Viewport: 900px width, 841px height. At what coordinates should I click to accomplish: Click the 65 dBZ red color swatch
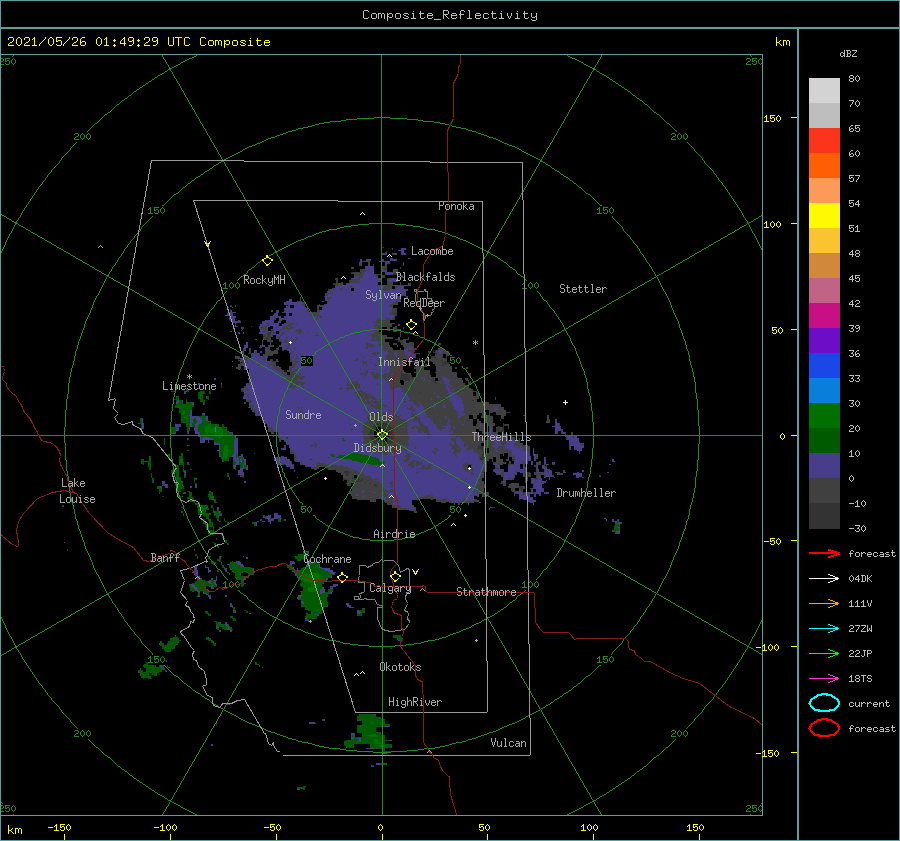click(824, 140)
